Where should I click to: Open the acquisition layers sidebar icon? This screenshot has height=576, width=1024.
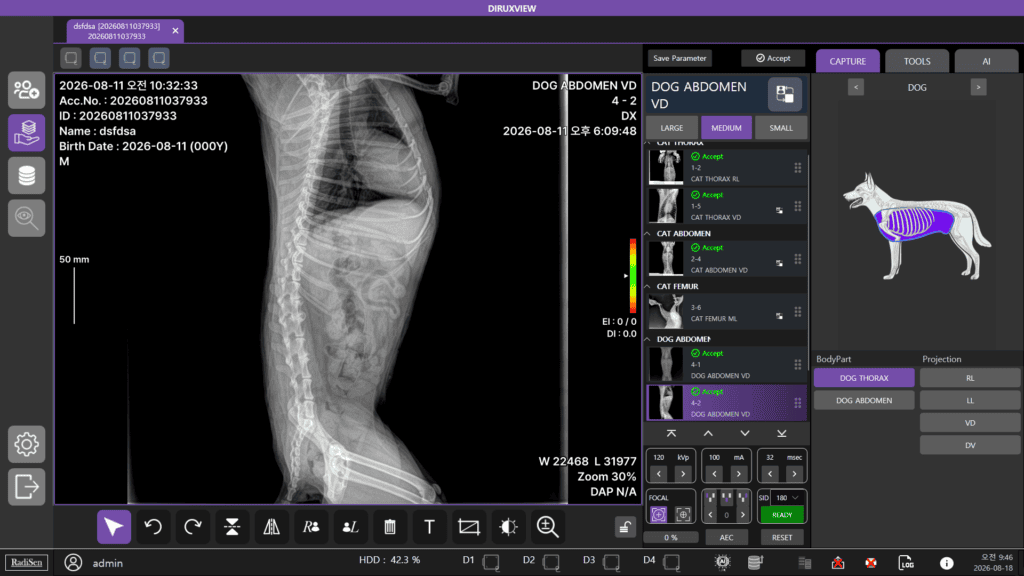click(27, 133)
